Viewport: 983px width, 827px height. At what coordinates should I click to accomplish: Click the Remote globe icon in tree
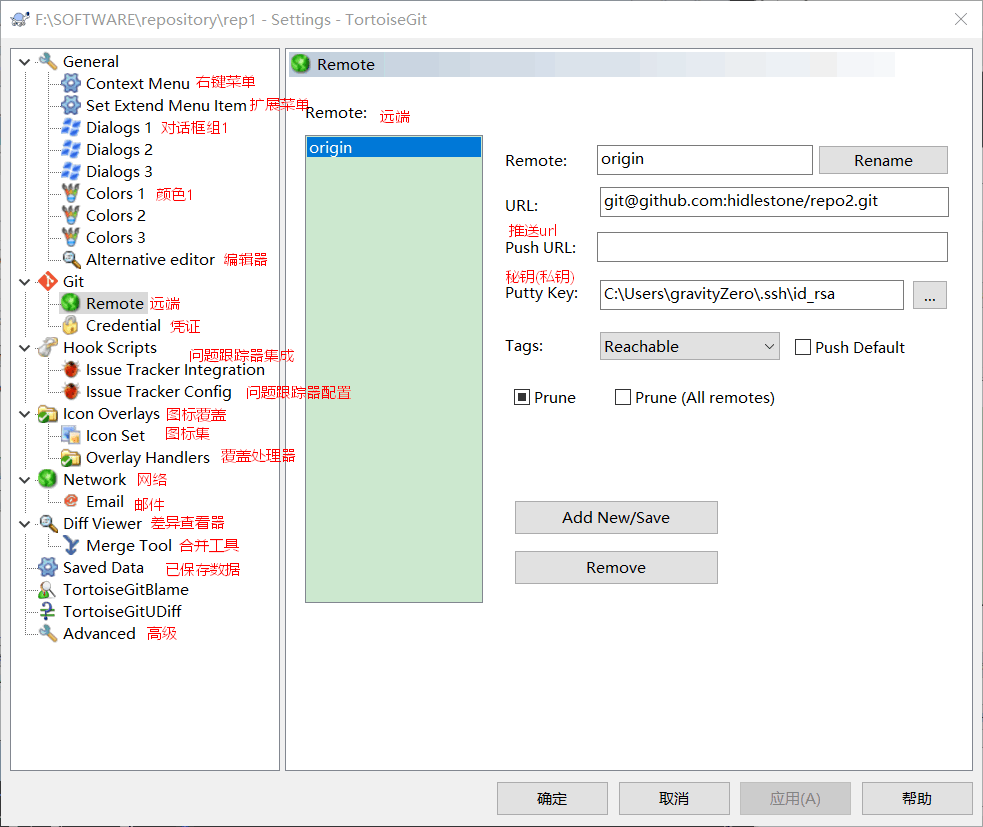[71, 303]
